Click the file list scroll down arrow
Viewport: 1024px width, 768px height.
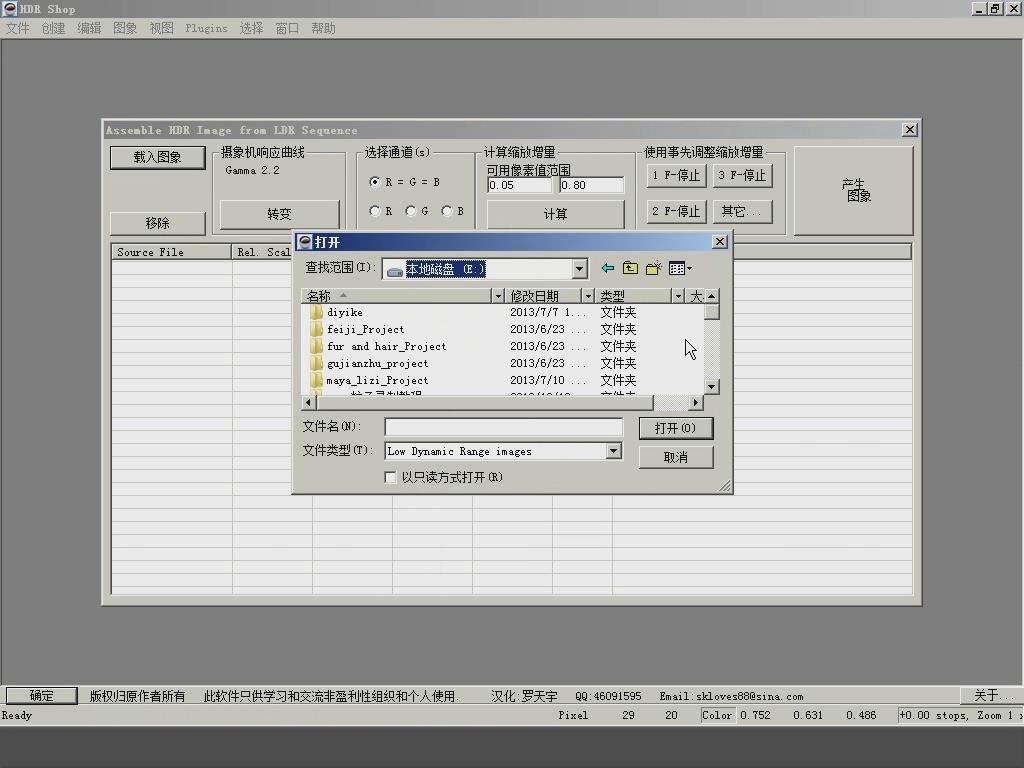tap(712, 387)
